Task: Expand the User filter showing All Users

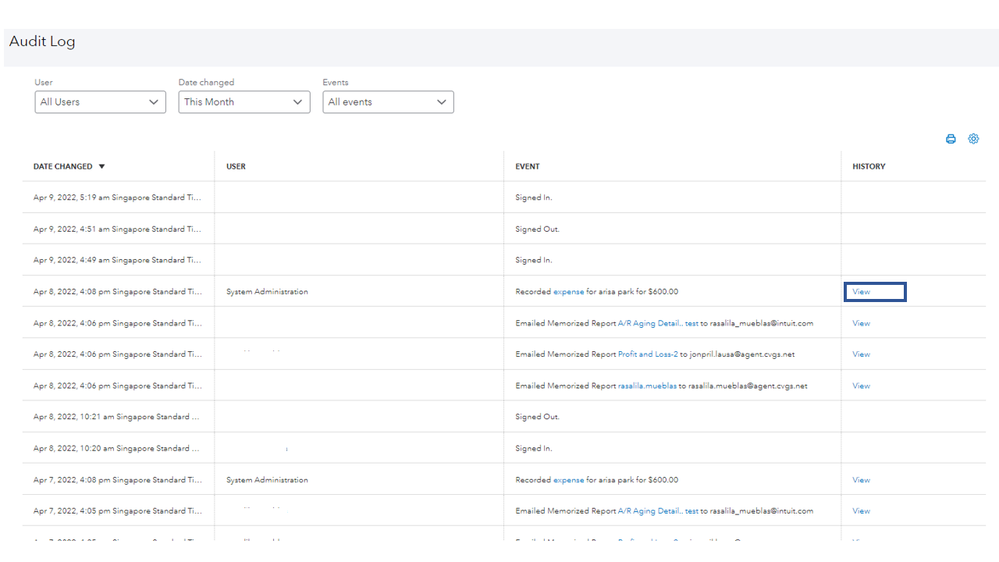Action: point(100,102)
